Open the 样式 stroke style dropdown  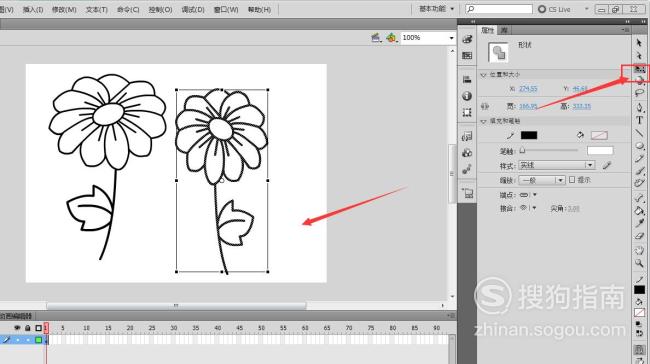(x=557, y=165)
